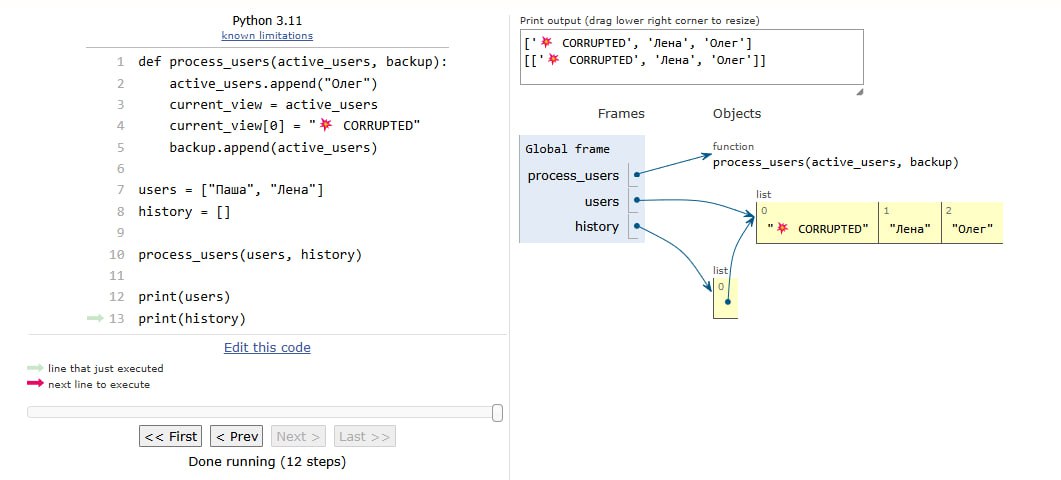
Task: Click the CORRUPTED element at list index 0
Action: tap(817, 229)
